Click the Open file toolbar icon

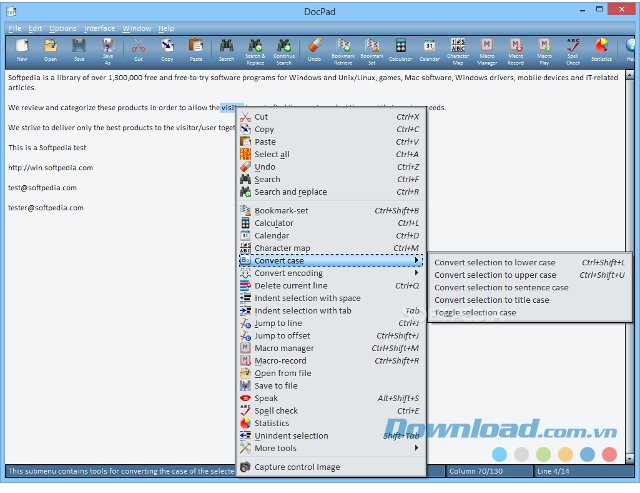(x=51, y=49)
